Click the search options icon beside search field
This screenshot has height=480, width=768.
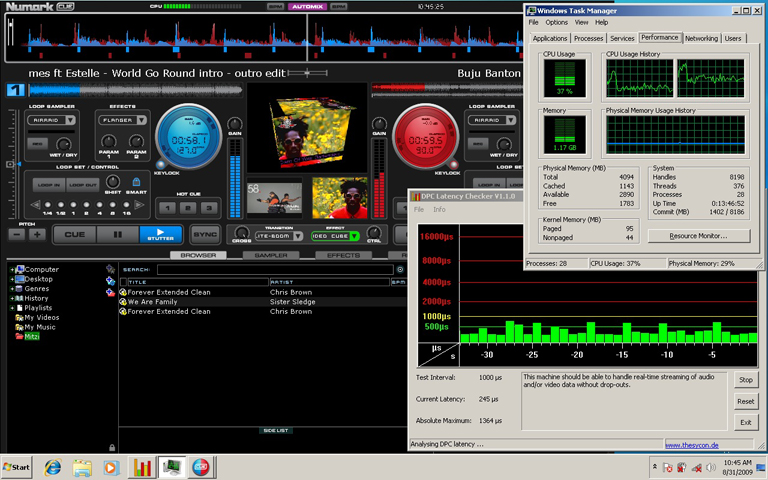coord(400,269)
